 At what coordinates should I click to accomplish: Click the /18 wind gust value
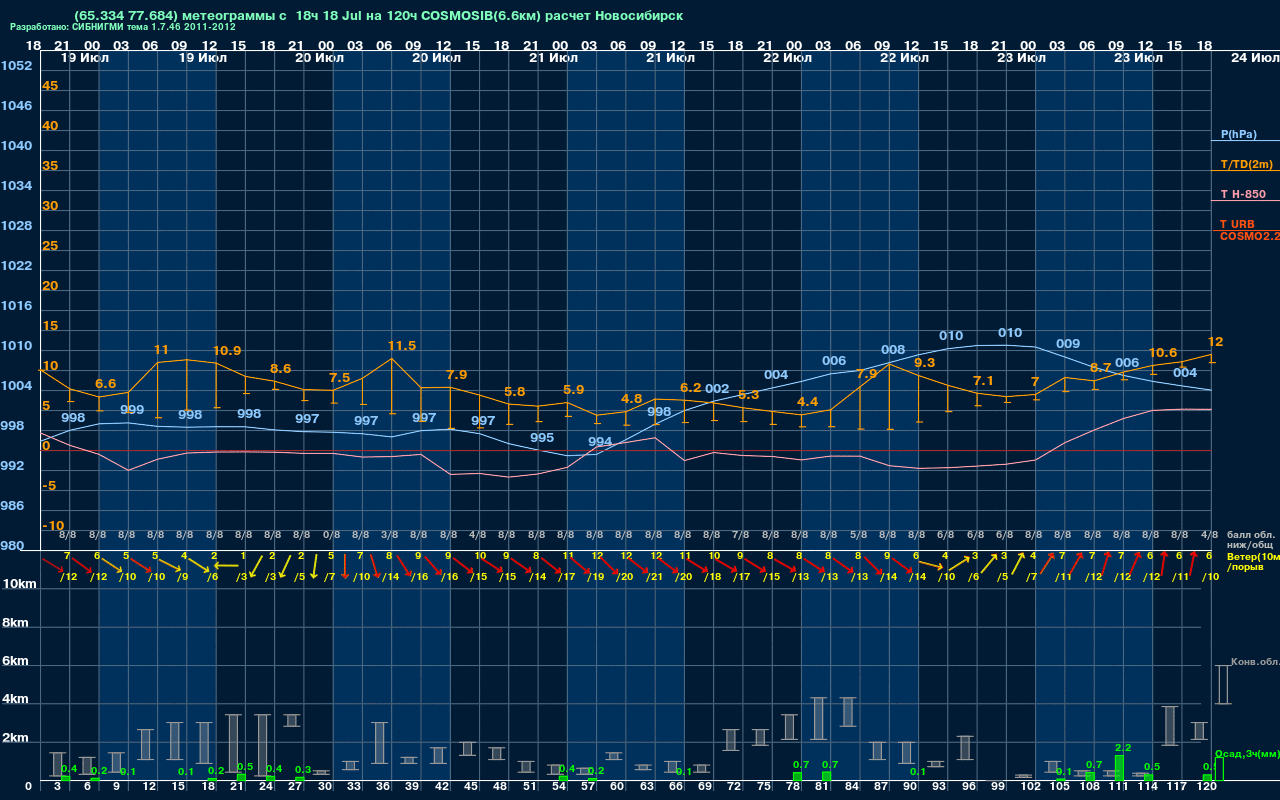[712, 577]
